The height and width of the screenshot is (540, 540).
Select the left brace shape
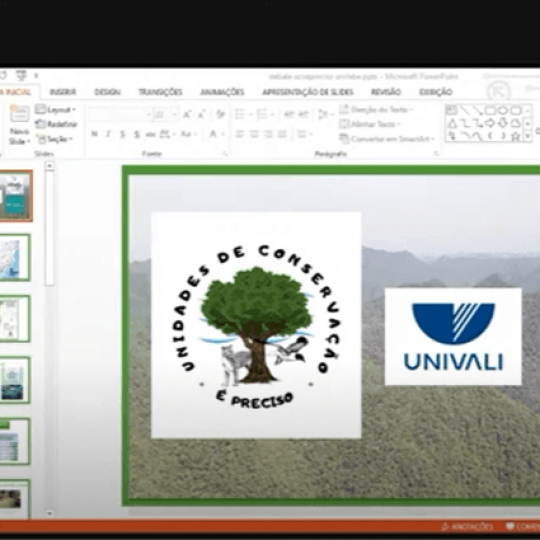coord(490,136)
